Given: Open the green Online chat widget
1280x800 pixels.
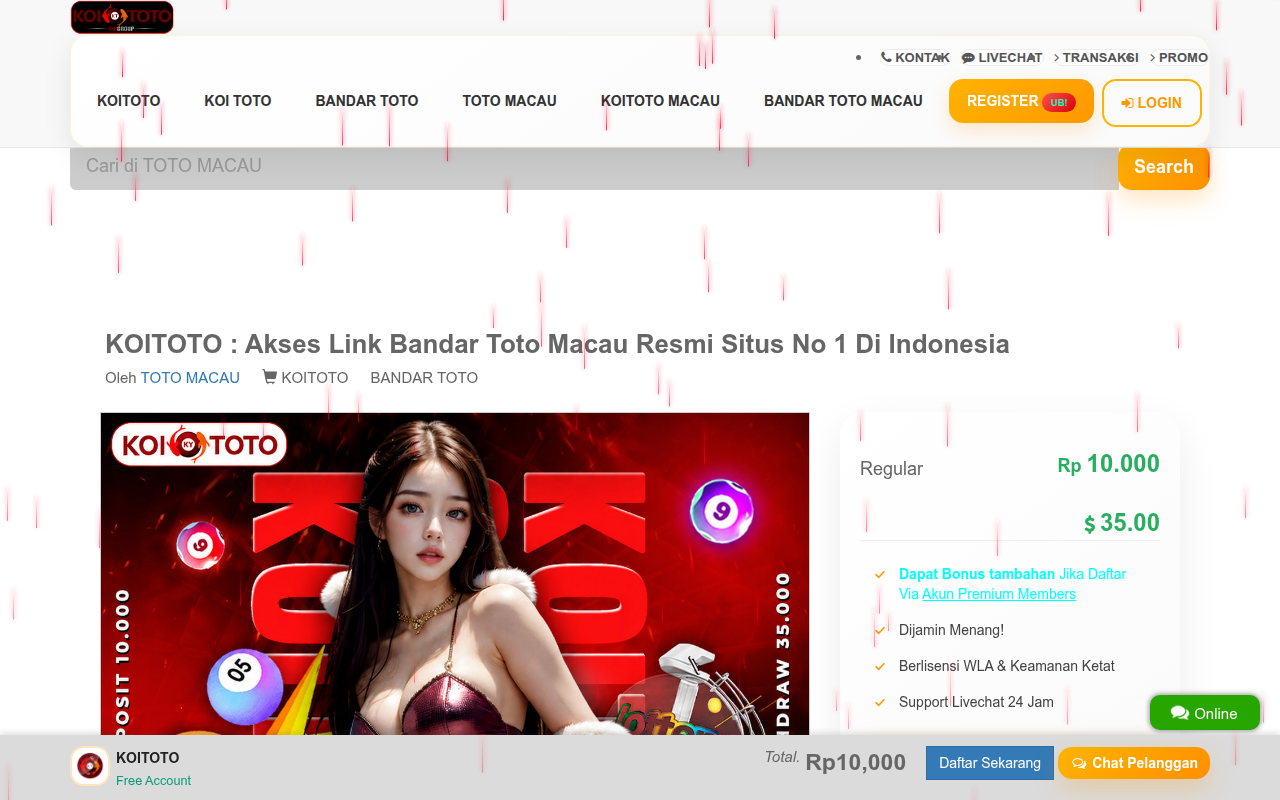Looking at the screenshot, I should 1205,713.
